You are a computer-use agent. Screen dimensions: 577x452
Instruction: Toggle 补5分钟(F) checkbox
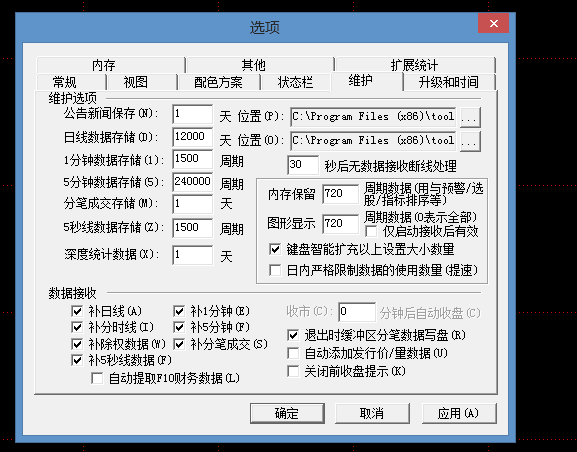(x=179, y=327)
